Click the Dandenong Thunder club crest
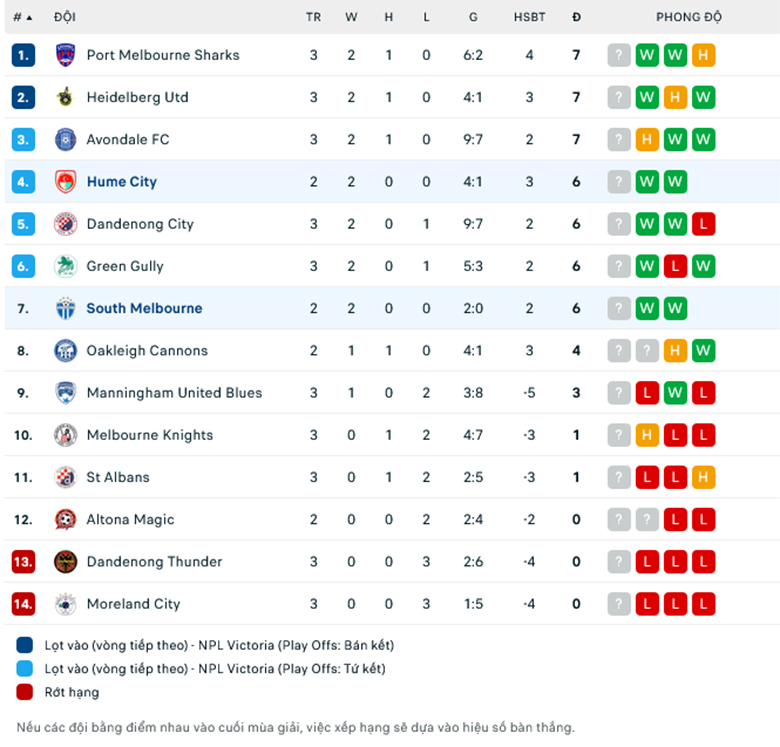Viewport: 780px width, 747px height. coord(65,561)
